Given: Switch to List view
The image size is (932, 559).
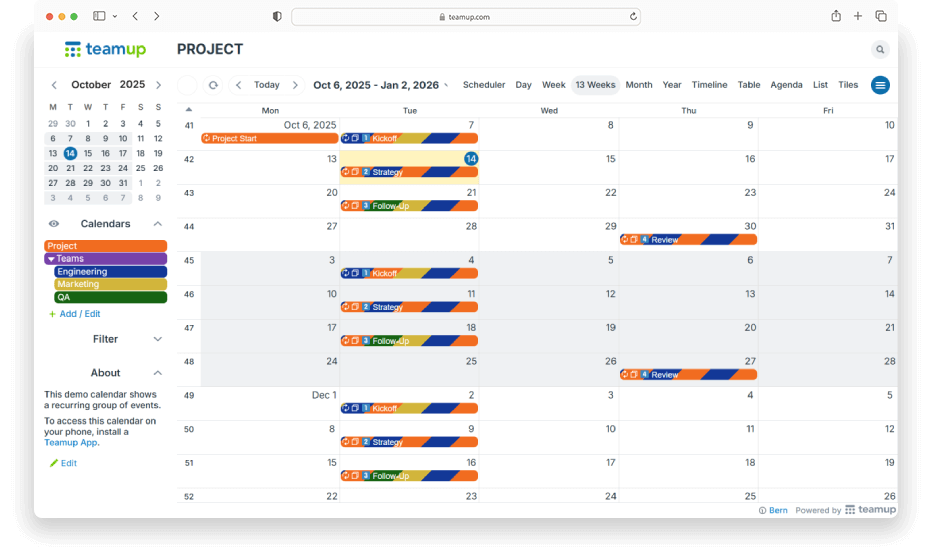Looking at the screenshot, I should click(820, 85).
